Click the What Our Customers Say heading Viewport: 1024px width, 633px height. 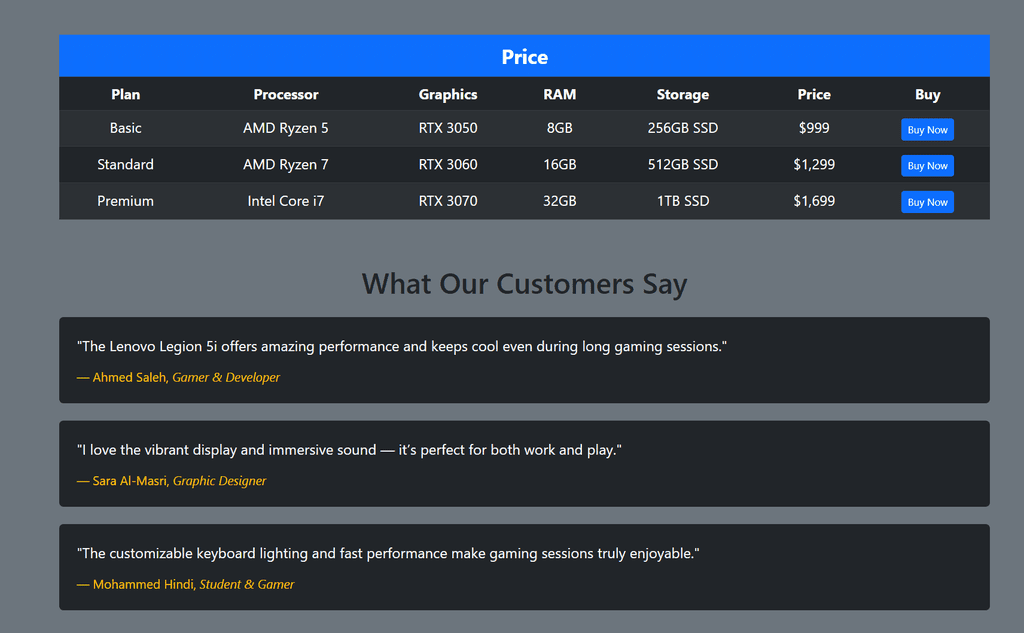pyautogui.click(x=524, y=284)
